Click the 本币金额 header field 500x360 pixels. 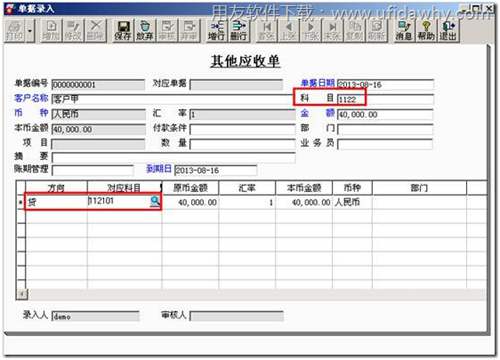point(98,129)
